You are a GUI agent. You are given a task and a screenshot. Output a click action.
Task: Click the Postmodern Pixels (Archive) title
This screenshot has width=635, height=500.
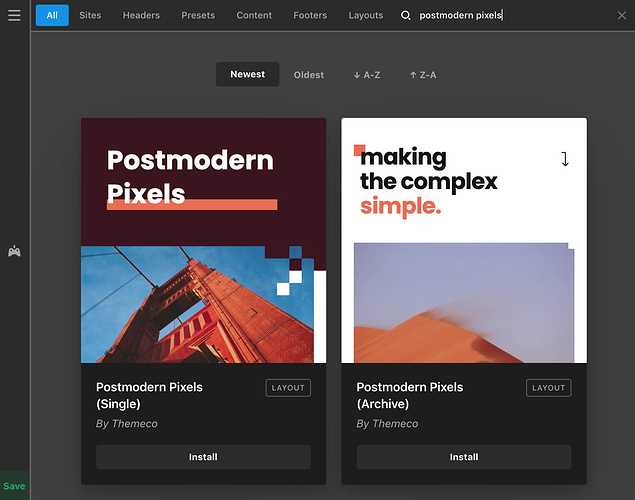point(409,396)
